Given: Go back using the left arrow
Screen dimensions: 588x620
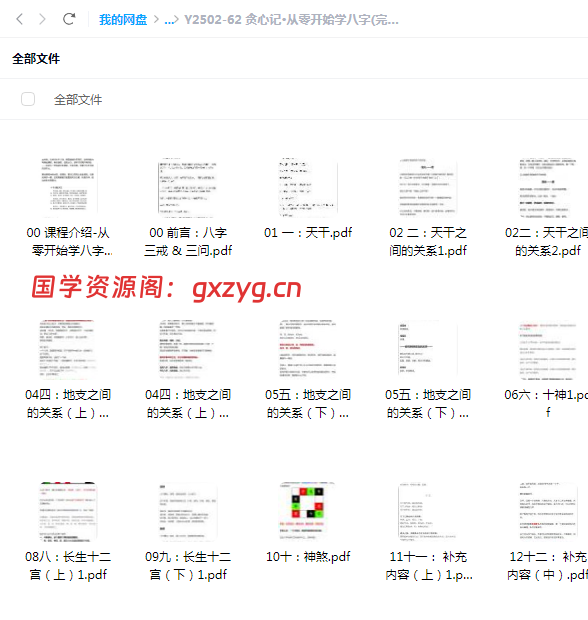Looking at the screenshot, I should click(19, 19).
